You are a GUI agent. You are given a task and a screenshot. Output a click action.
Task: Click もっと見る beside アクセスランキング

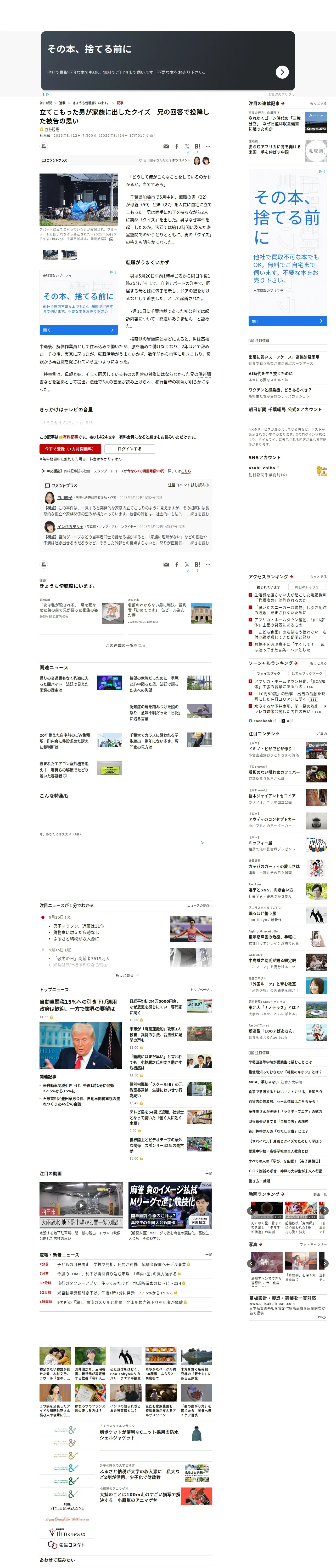(x=318, y=577)
